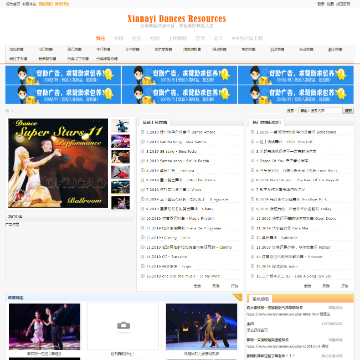Click the orange corner badge on the gallery panel
The image size is (360, 360).
coord(237,297)
